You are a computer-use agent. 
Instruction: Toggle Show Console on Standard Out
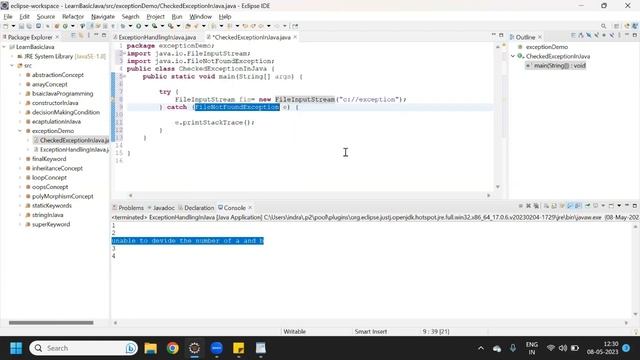pyautogui.click(x=569, y=206)
